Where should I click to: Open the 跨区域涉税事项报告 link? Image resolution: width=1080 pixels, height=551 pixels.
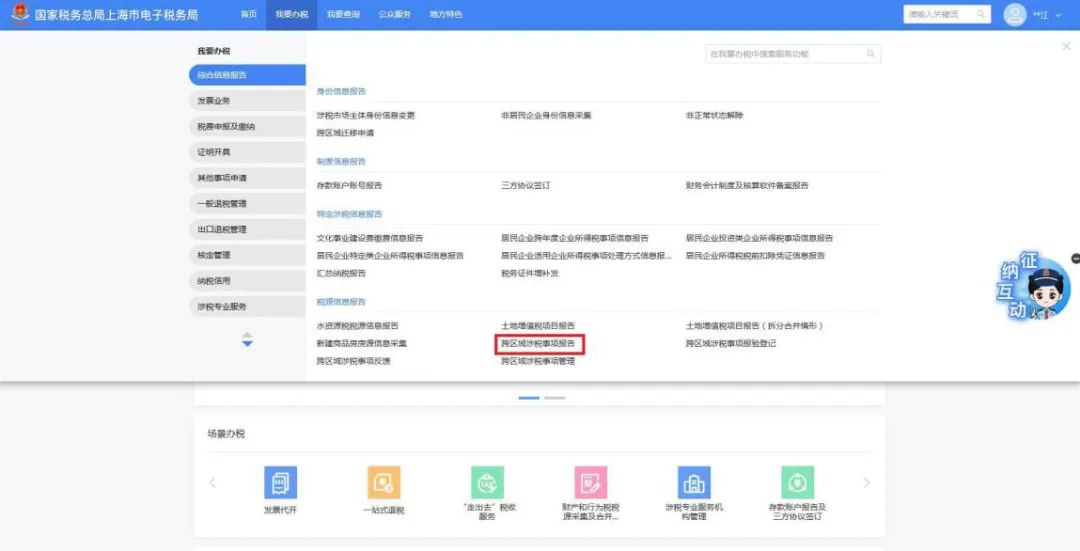539,344
